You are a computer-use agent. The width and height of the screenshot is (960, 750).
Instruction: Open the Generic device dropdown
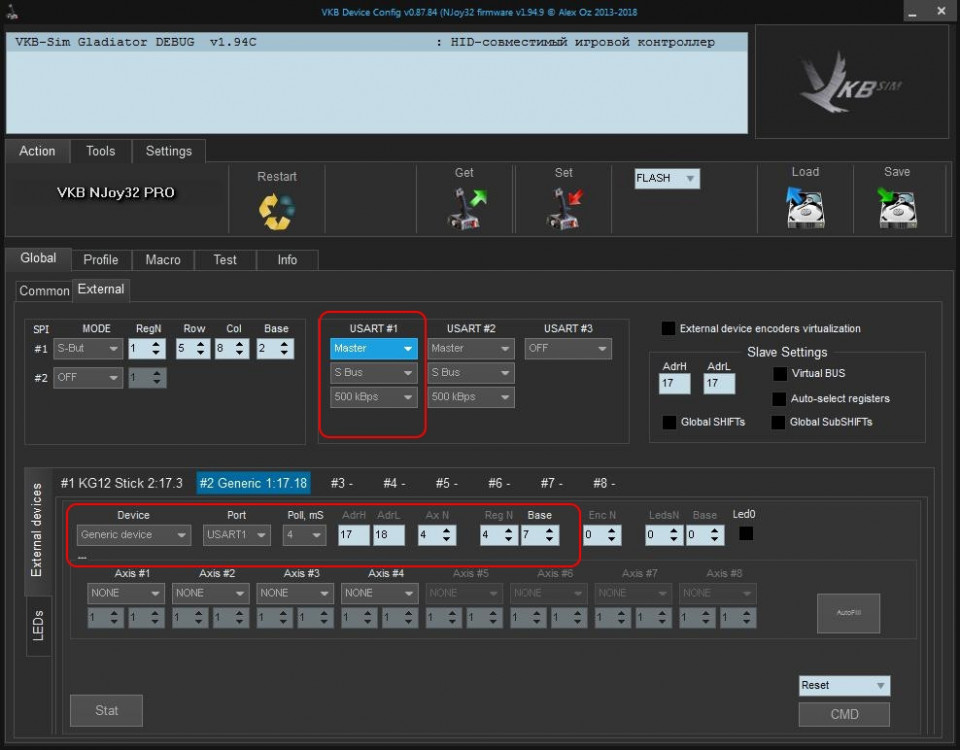[134, 535]
